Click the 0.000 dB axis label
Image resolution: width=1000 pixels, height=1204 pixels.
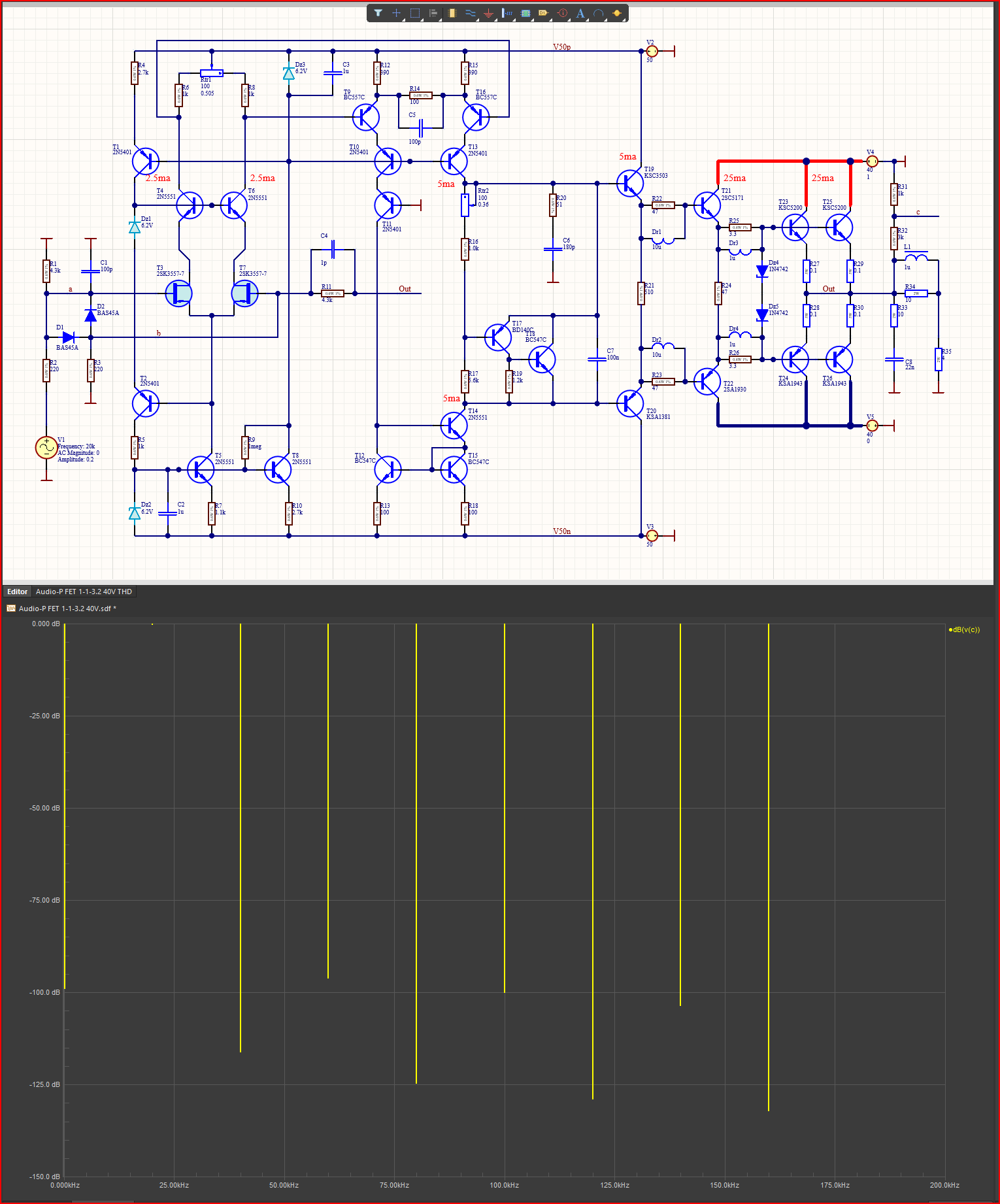pos(46,624)
